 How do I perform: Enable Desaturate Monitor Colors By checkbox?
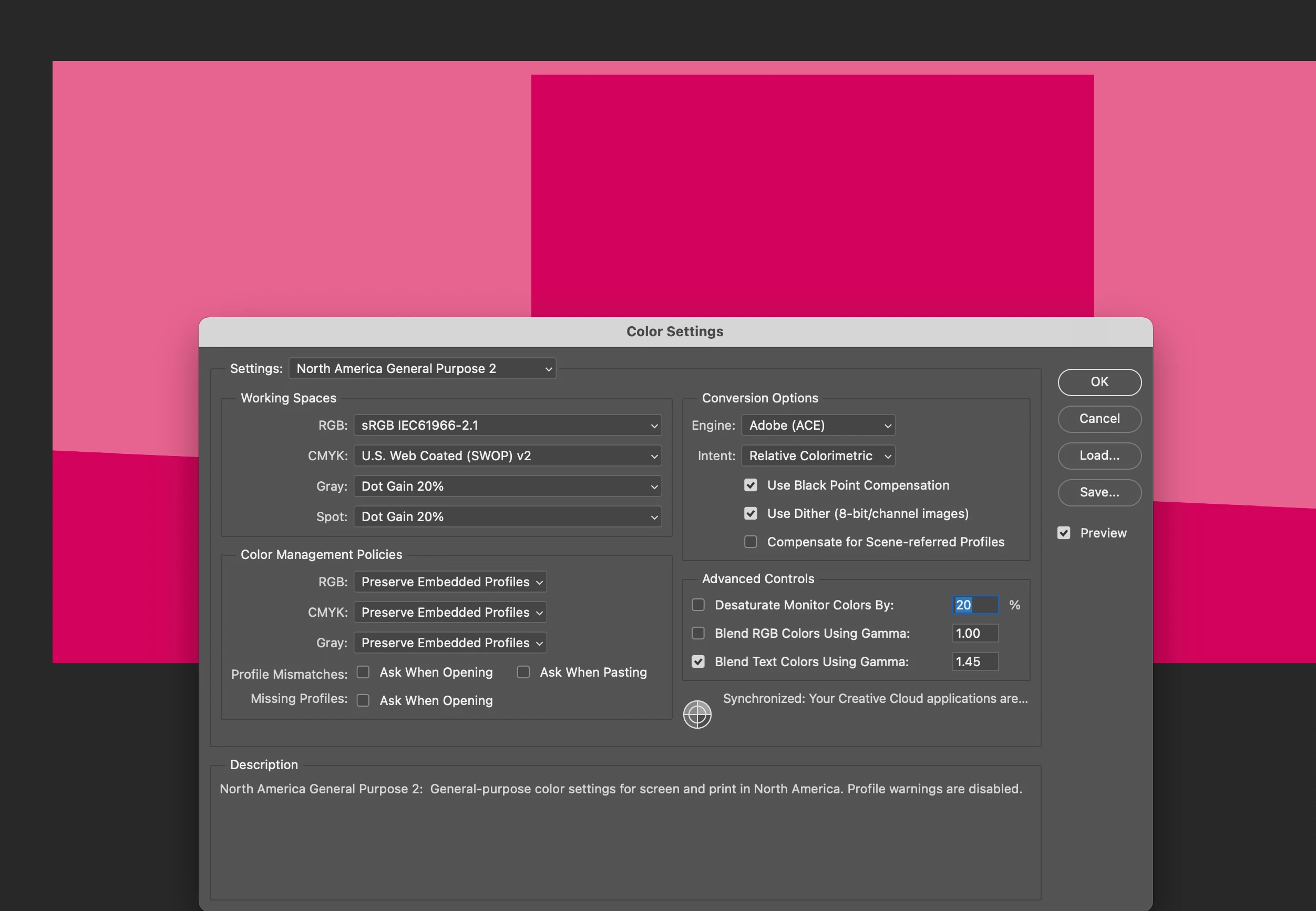pyautogui.click(x=698, y=605)
